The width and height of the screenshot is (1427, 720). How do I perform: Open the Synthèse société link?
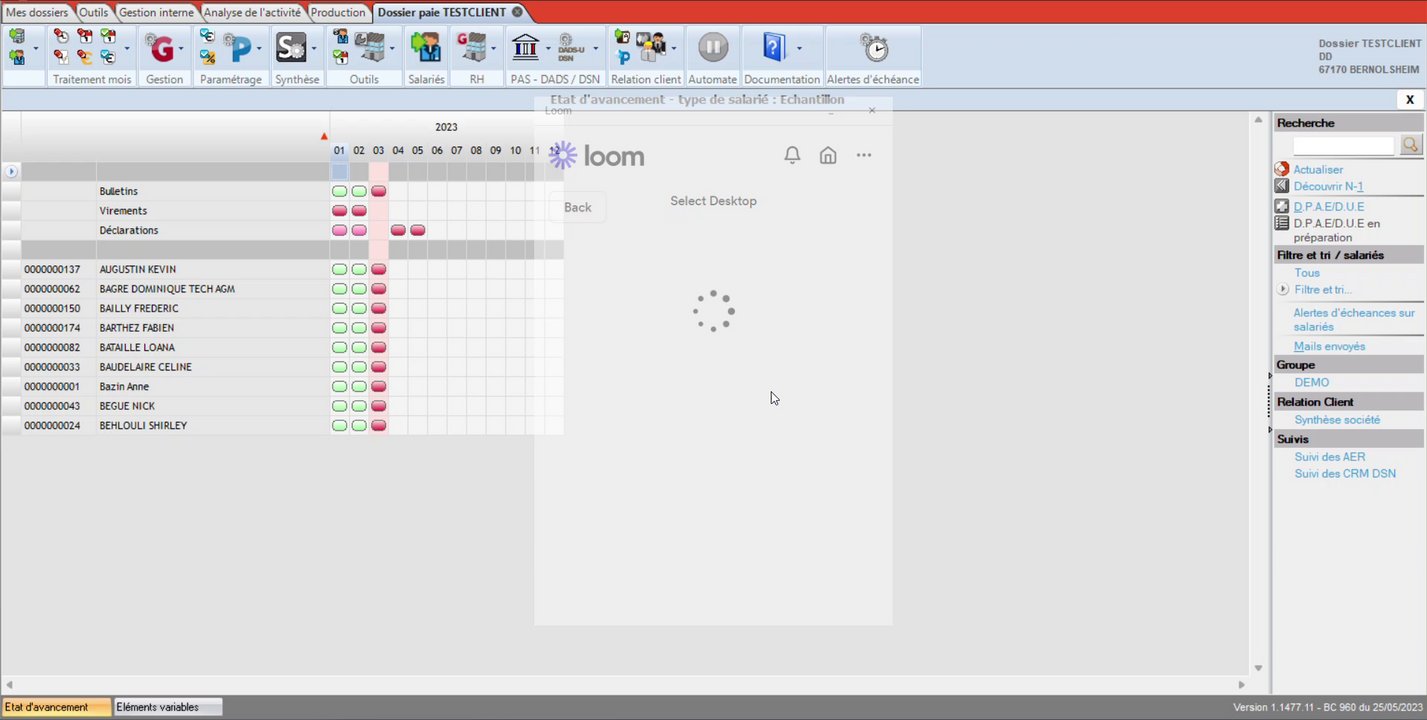[x=1337, y=420]
